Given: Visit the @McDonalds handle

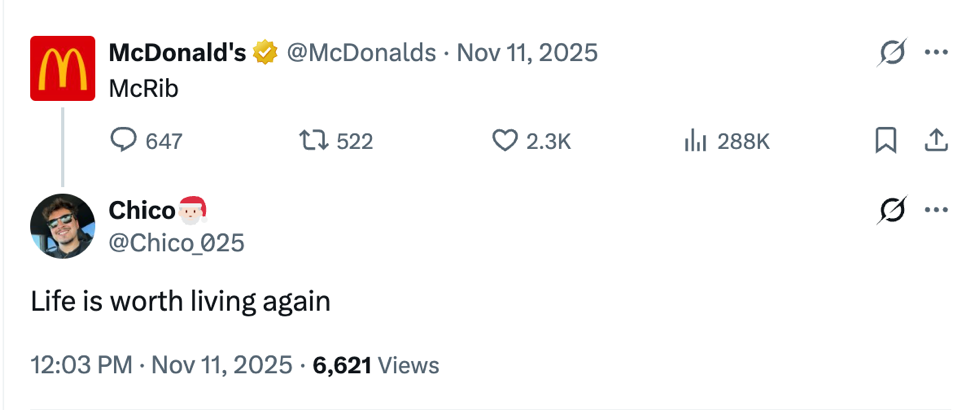Looking at the screenshot, I should point(361,53).
